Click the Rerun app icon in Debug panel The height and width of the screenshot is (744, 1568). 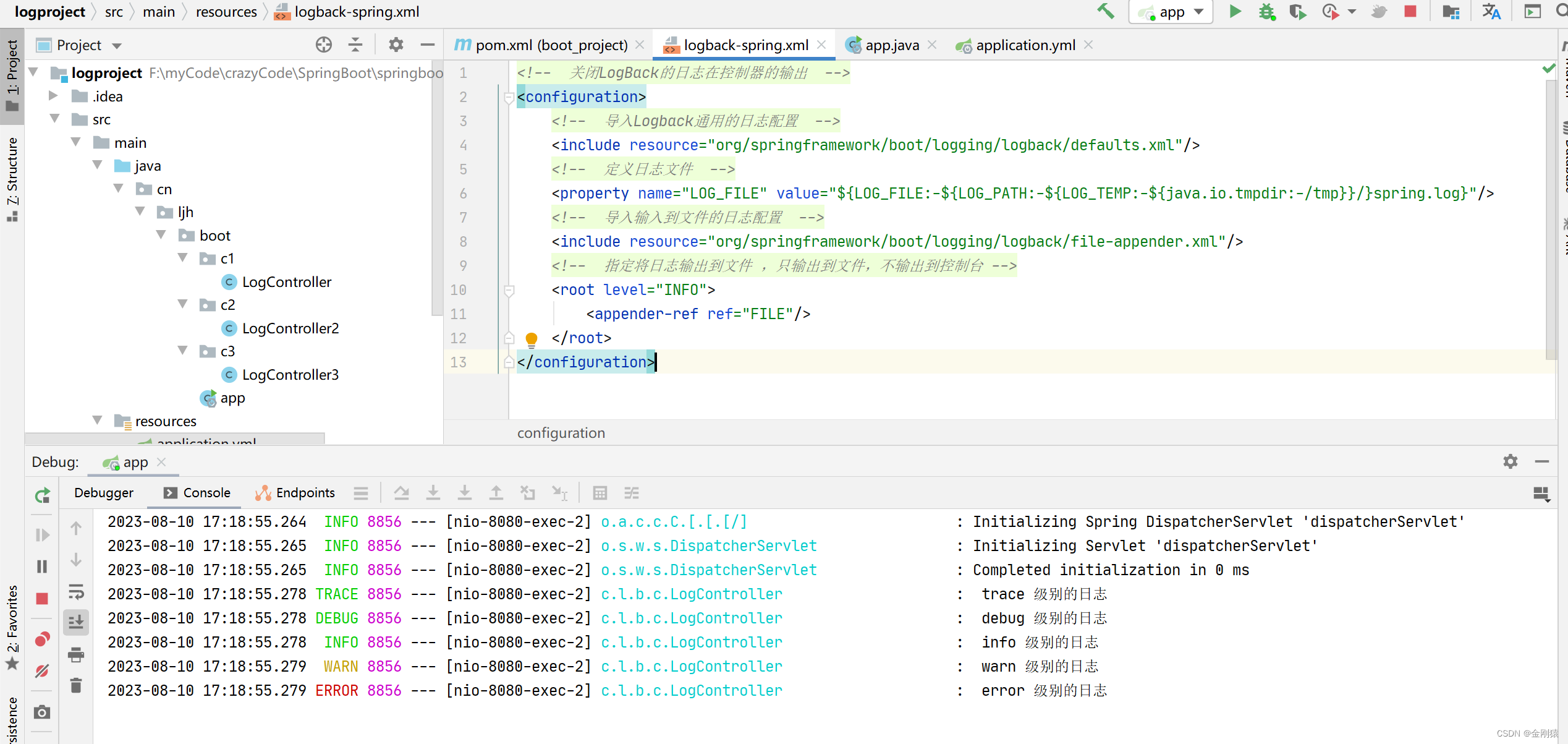(x=42, y=495)
